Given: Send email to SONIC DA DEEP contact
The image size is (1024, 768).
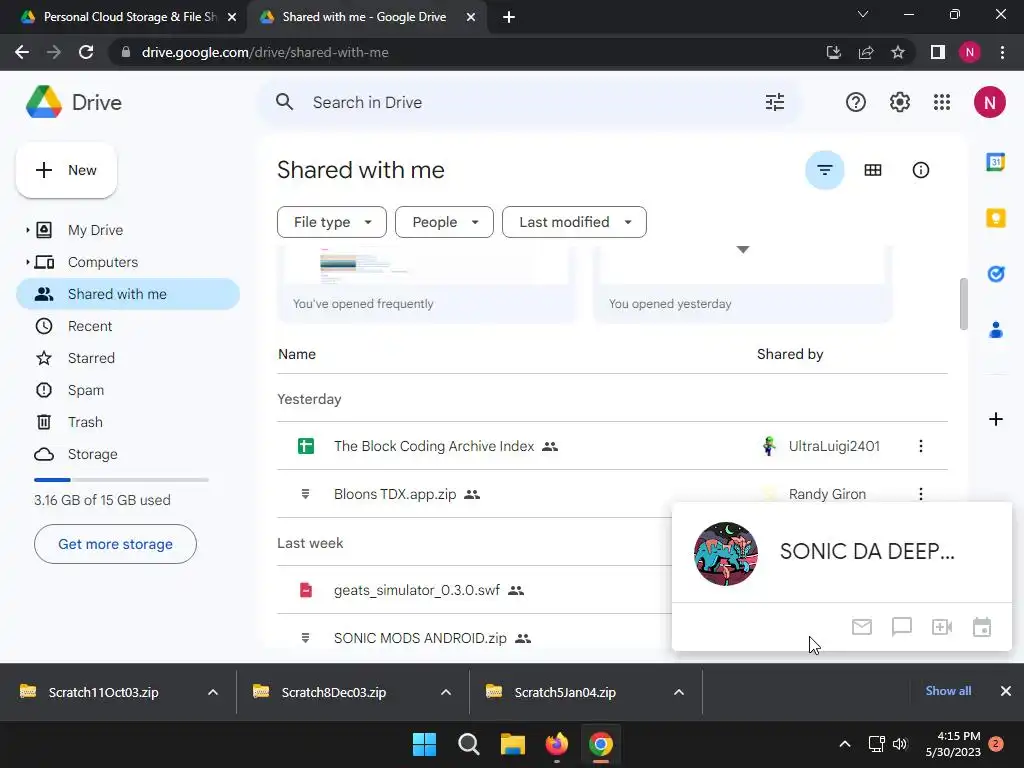Looking at the screenshot, I should (861, 627).
